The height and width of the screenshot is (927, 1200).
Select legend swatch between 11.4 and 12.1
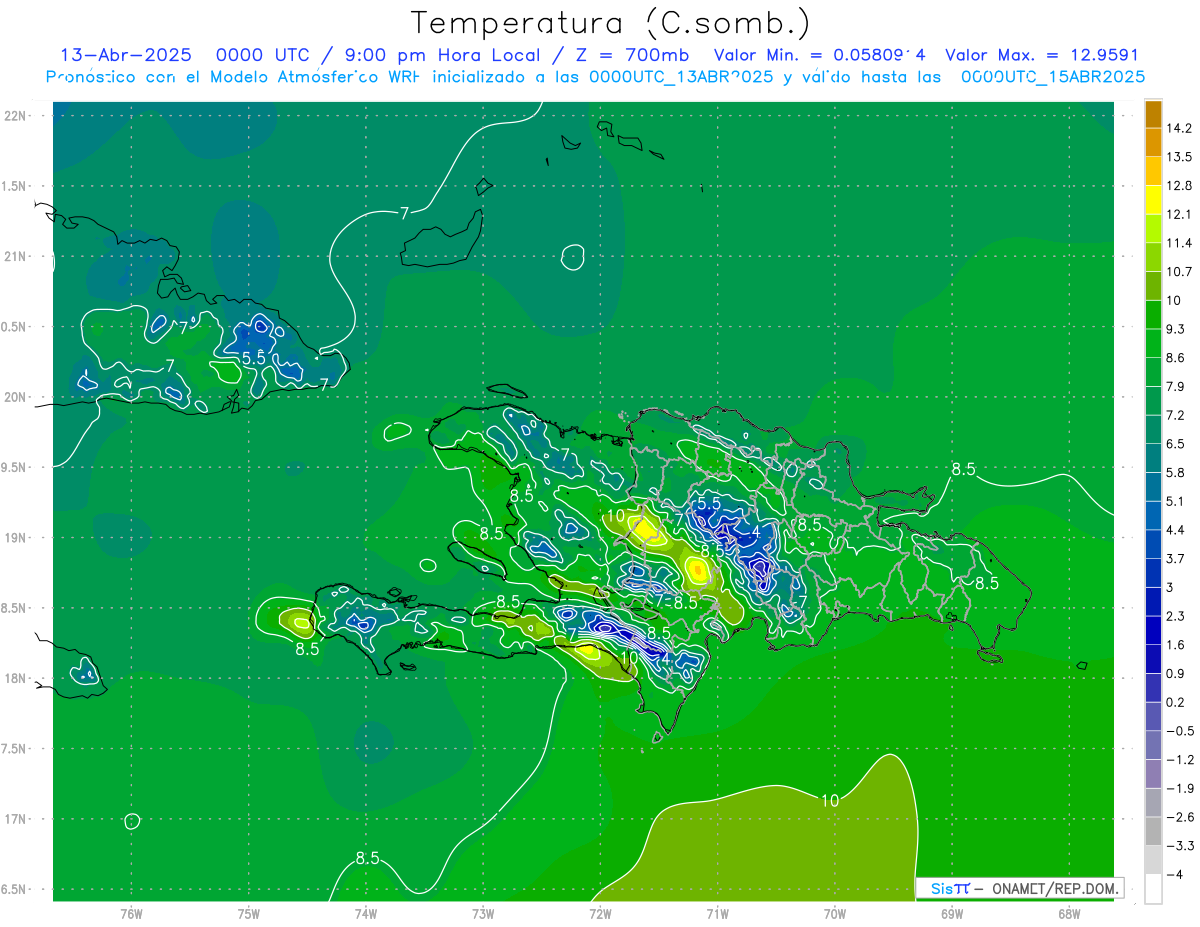click(1153, 228)
